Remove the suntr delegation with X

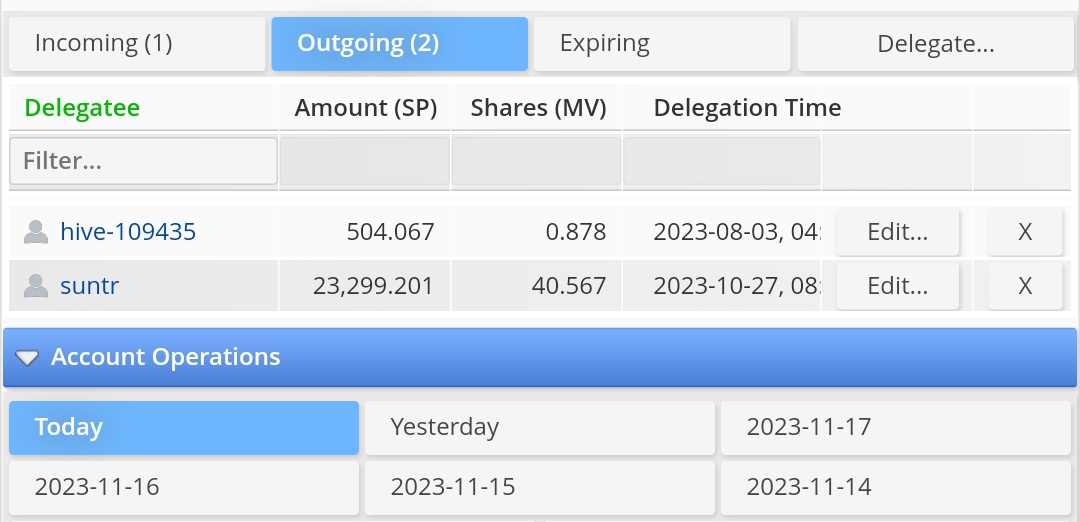[x=1024, y=287]
